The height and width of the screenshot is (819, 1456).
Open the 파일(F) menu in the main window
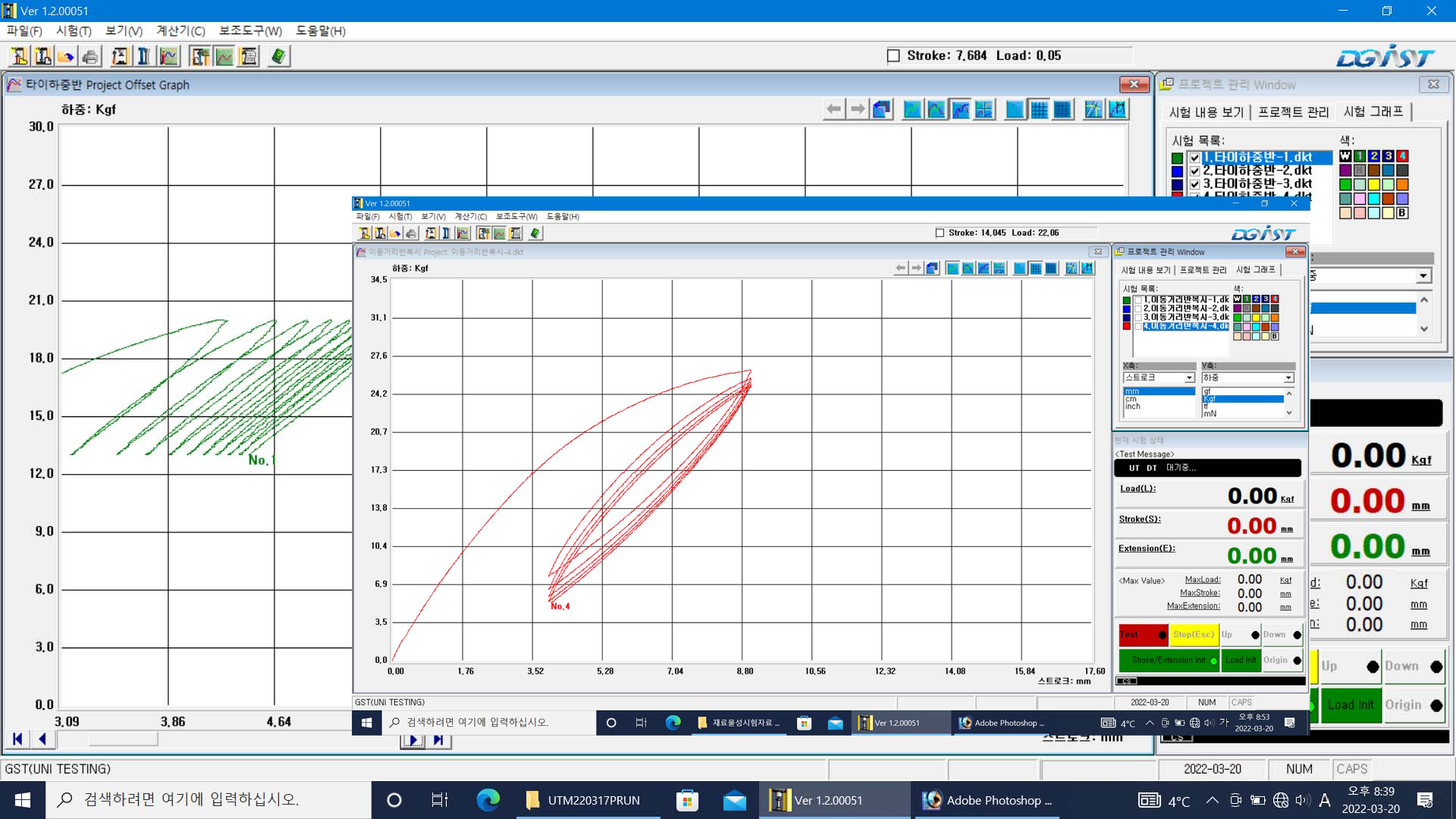(24, 31)
